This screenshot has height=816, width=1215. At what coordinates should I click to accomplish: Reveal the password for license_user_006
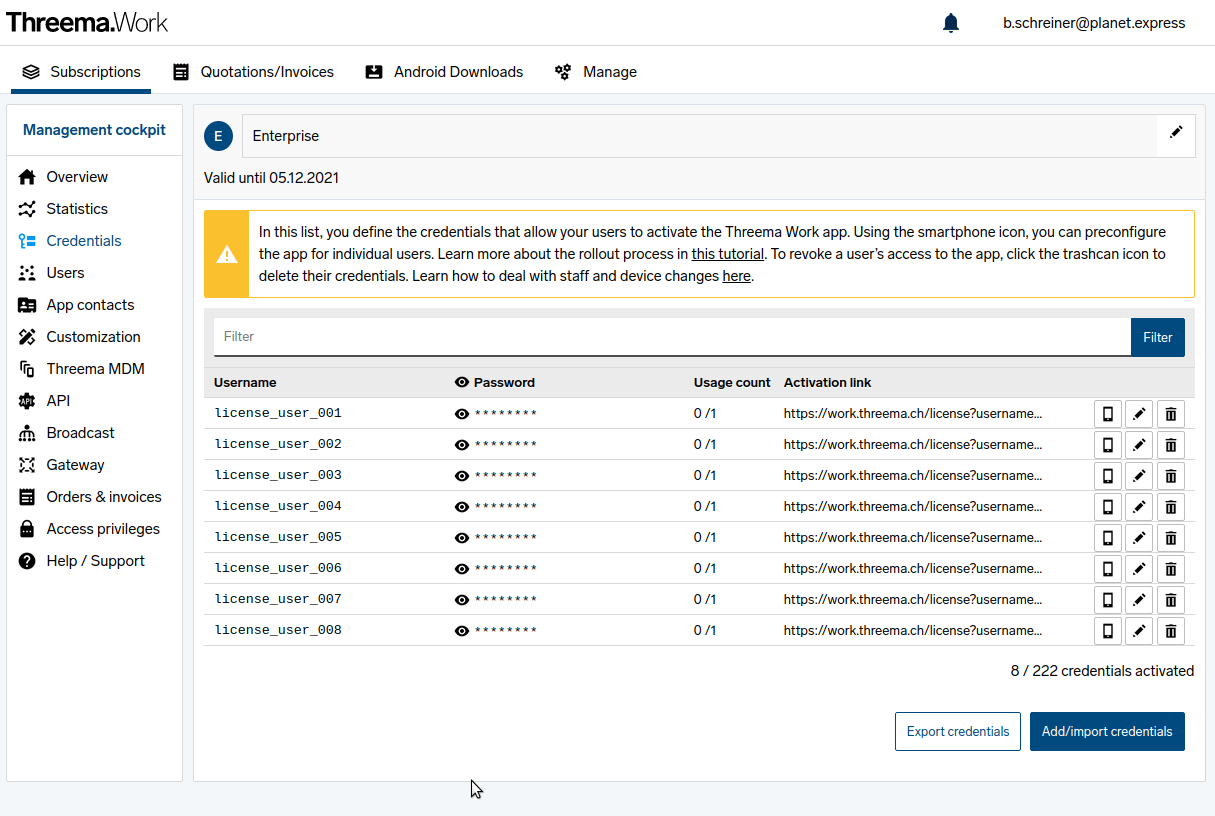tap(462, 568)
